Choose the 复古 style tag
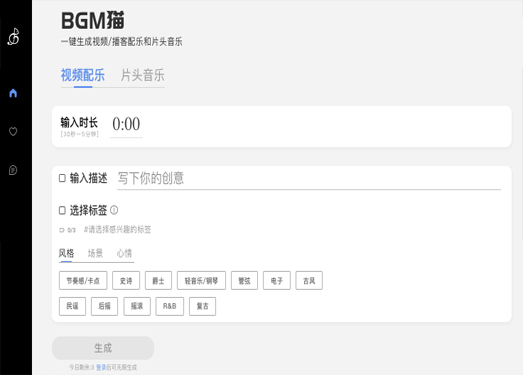The height and width of the screenshot is (375, 523). (x=202, y=306)
